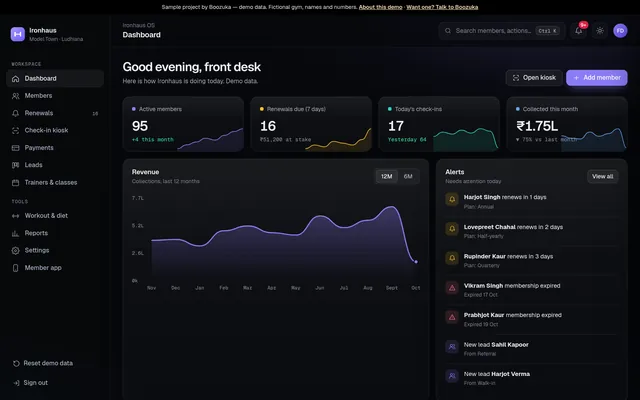Open Vikram Singh membership expired alert
640x400 pixels.
coord(531,290)
